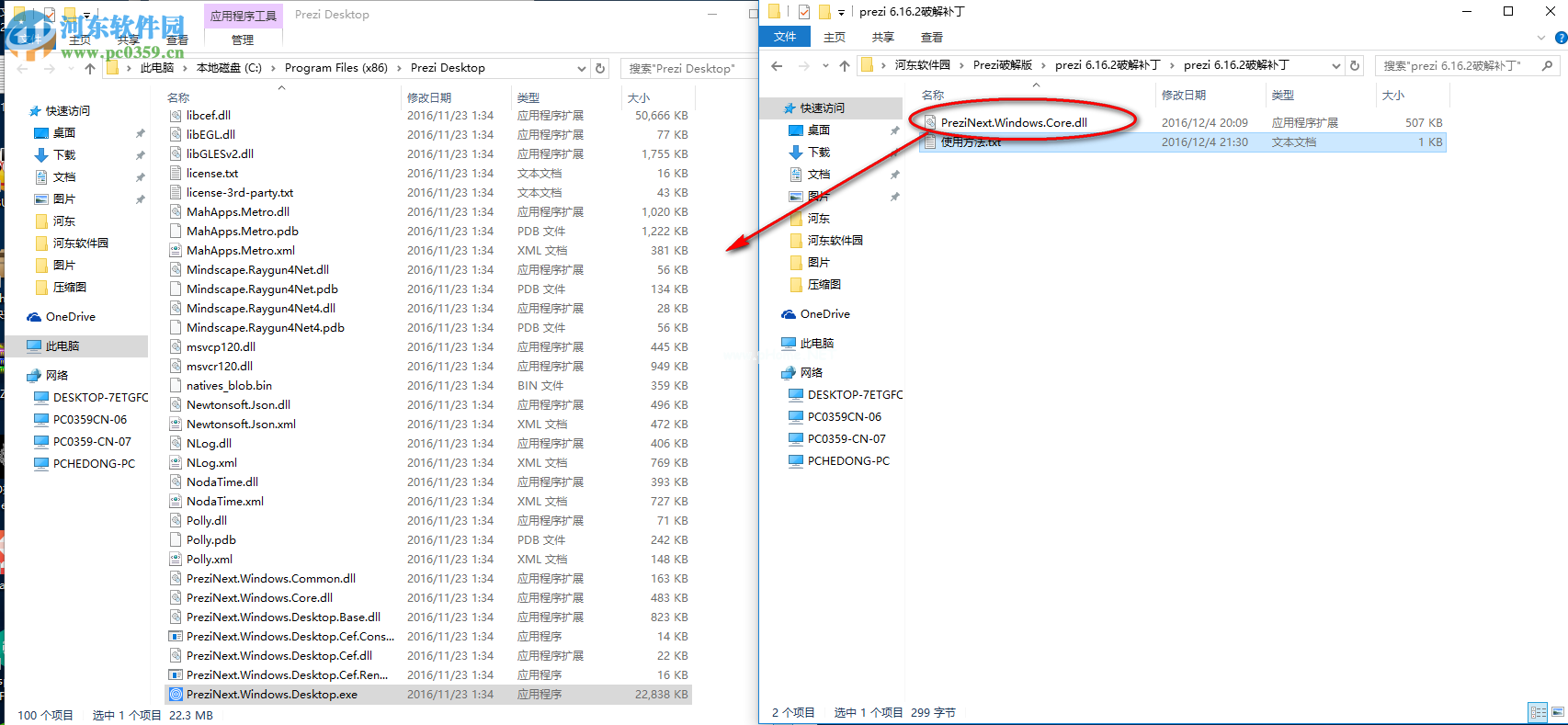The width and height of the screenshot is (1568, 725).
Task: Select Polly.pdb file
Action: 210,539
